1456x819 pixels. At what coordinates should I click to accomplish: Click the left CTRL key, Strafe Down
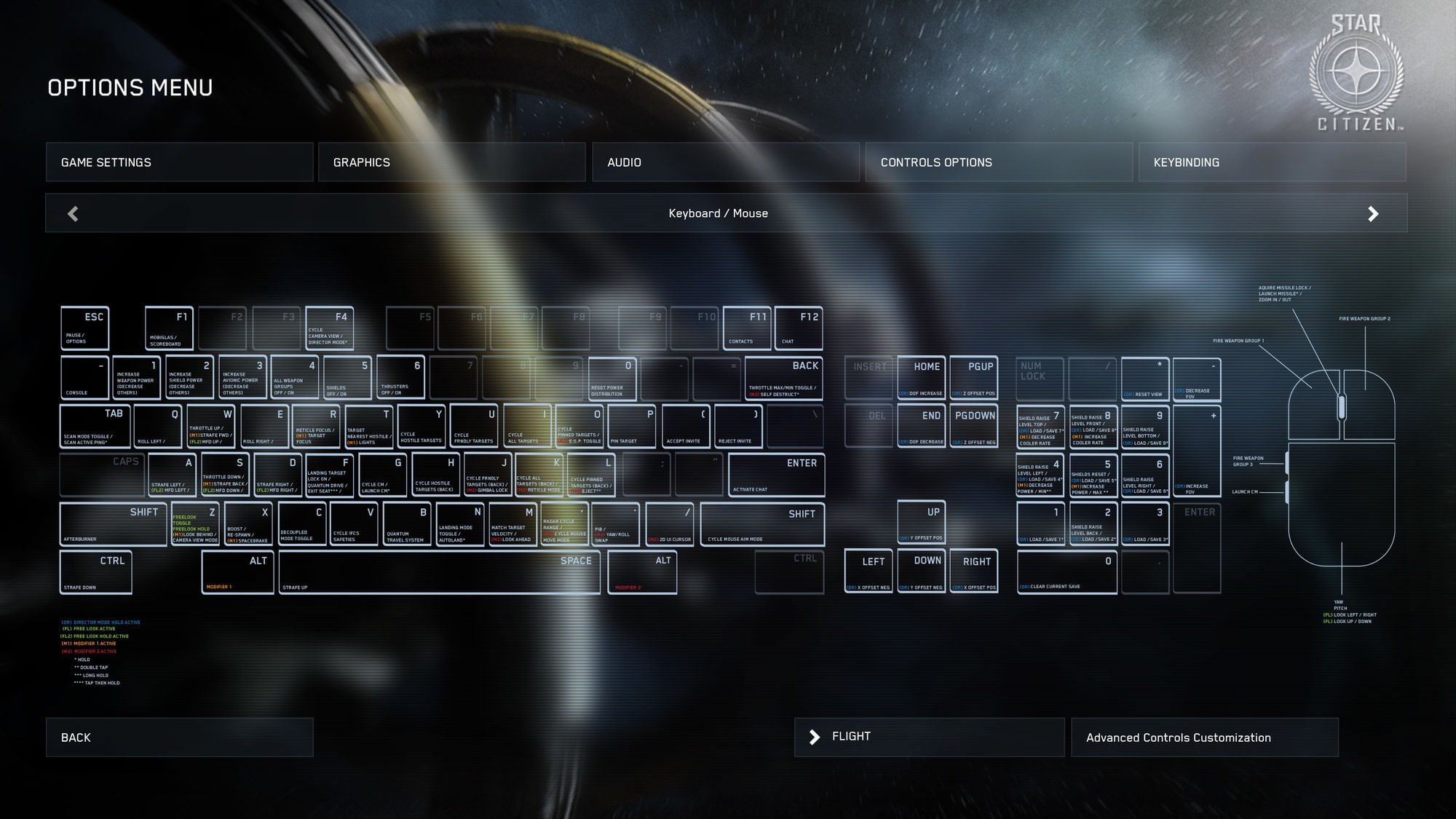[95, 572]
